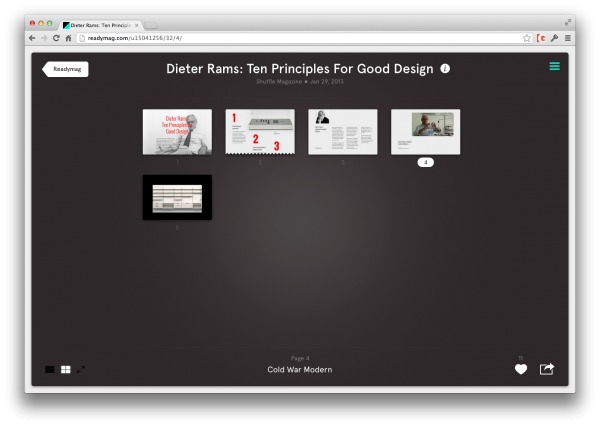Open page 4 video thumbnail
This screenshot has width=600, height=427.
point(426,132)
